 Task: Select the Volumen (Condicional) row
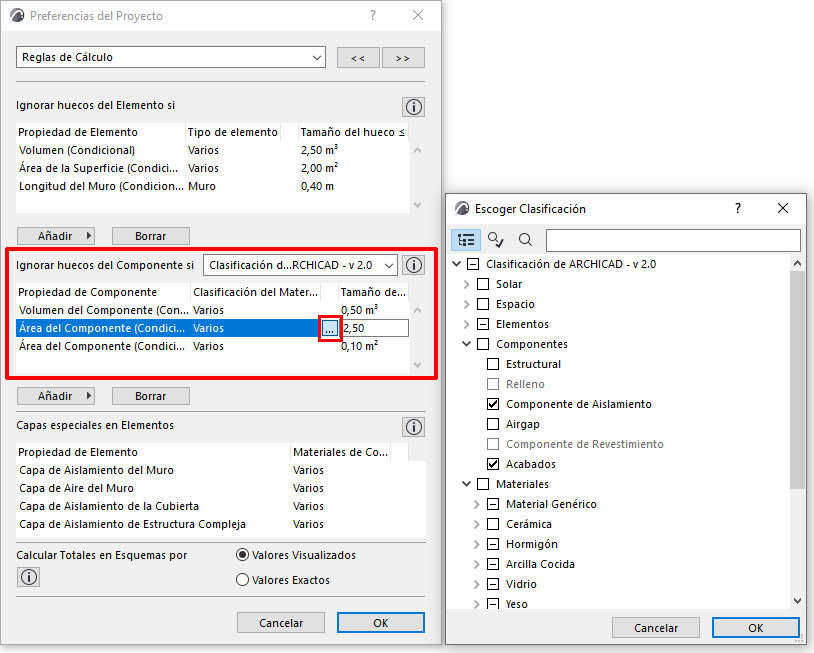213,150
